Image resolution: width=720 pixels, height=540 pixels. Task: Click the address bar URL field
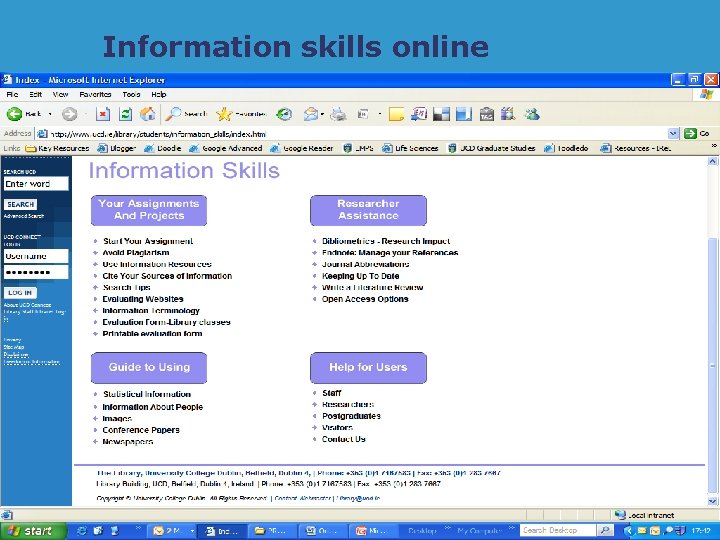[352, 134]
